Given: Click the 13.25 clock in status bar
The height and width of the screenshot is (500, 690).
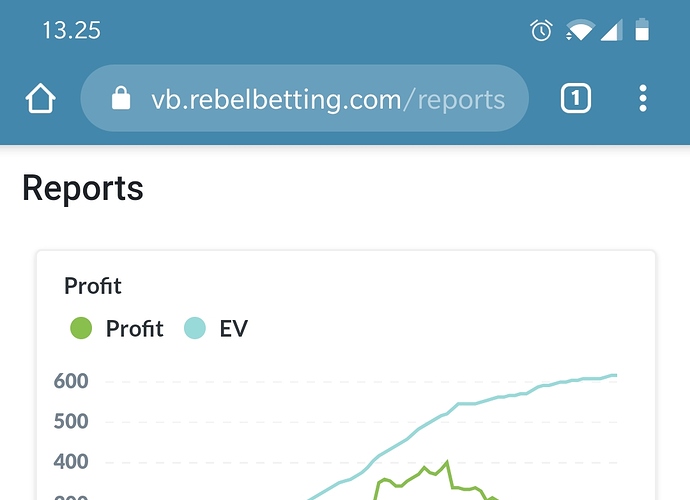Looking at the screenshot, I should pyautogui.click(x=71, y=30).
